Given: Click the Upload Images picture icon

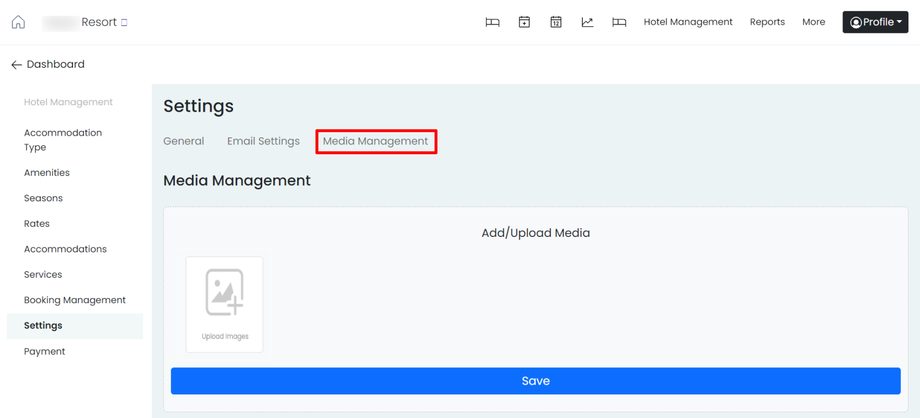Looking at the screenshot, I should pos(225,293).
